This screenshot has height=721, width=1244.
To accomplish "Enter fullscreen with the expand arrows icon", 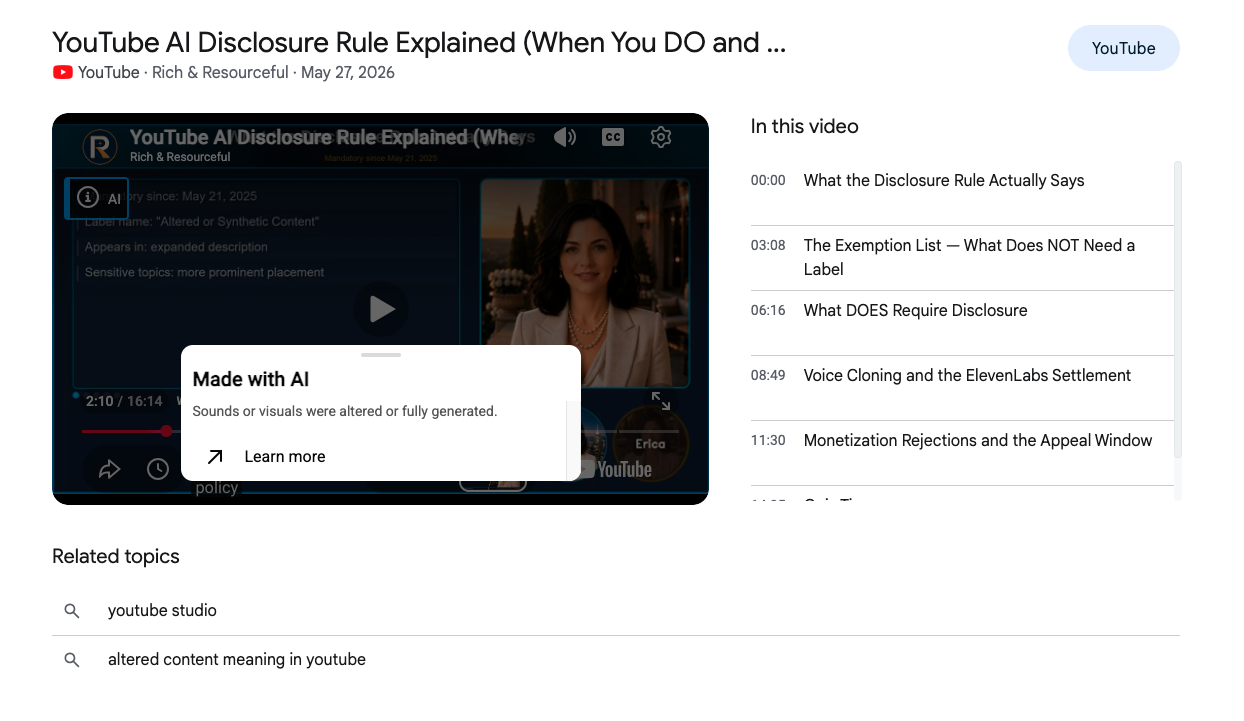I will coord(661,401).
